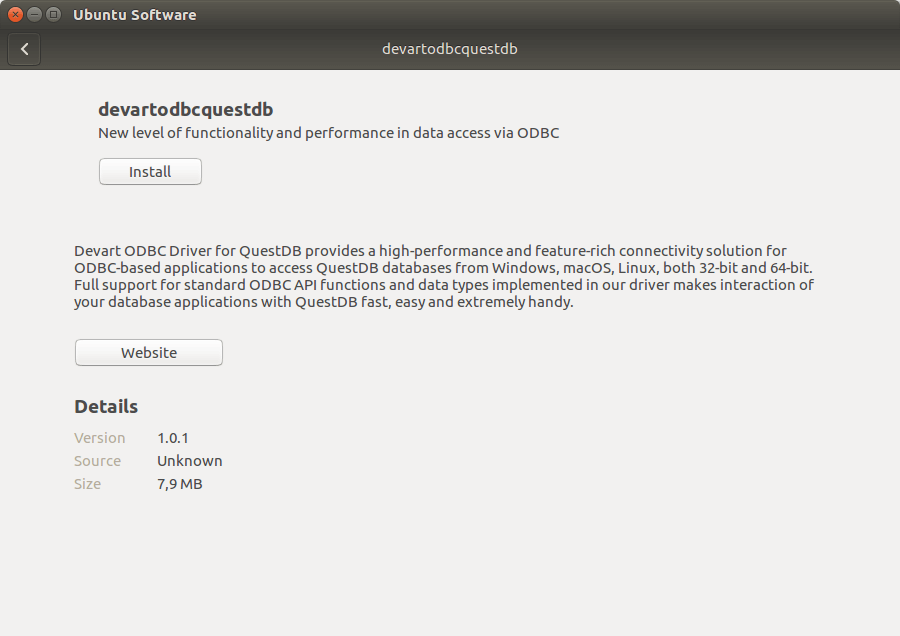
Task: Select the Unknown source value
Action: point(189,461)
